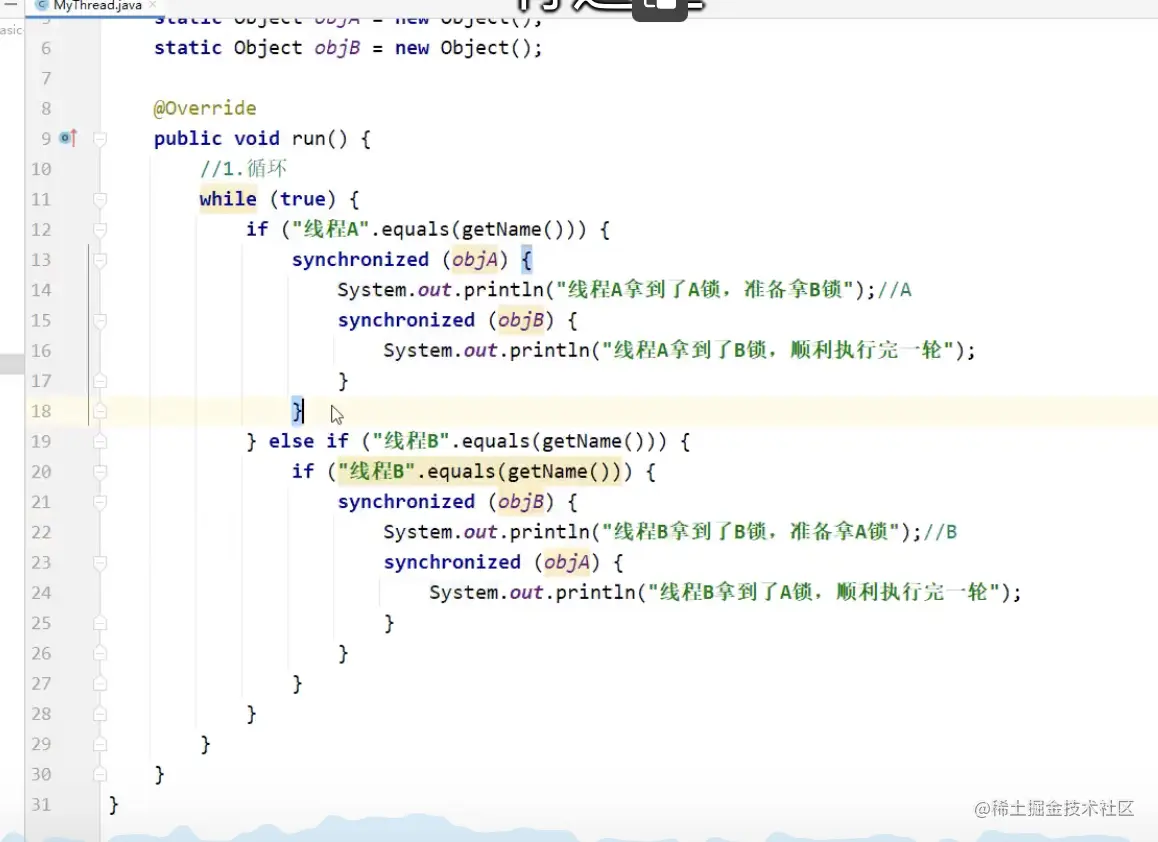This screenshot has height=842, width=1158.
Task: Close the MyThread.java tab
Action: [x=153, y=4]
